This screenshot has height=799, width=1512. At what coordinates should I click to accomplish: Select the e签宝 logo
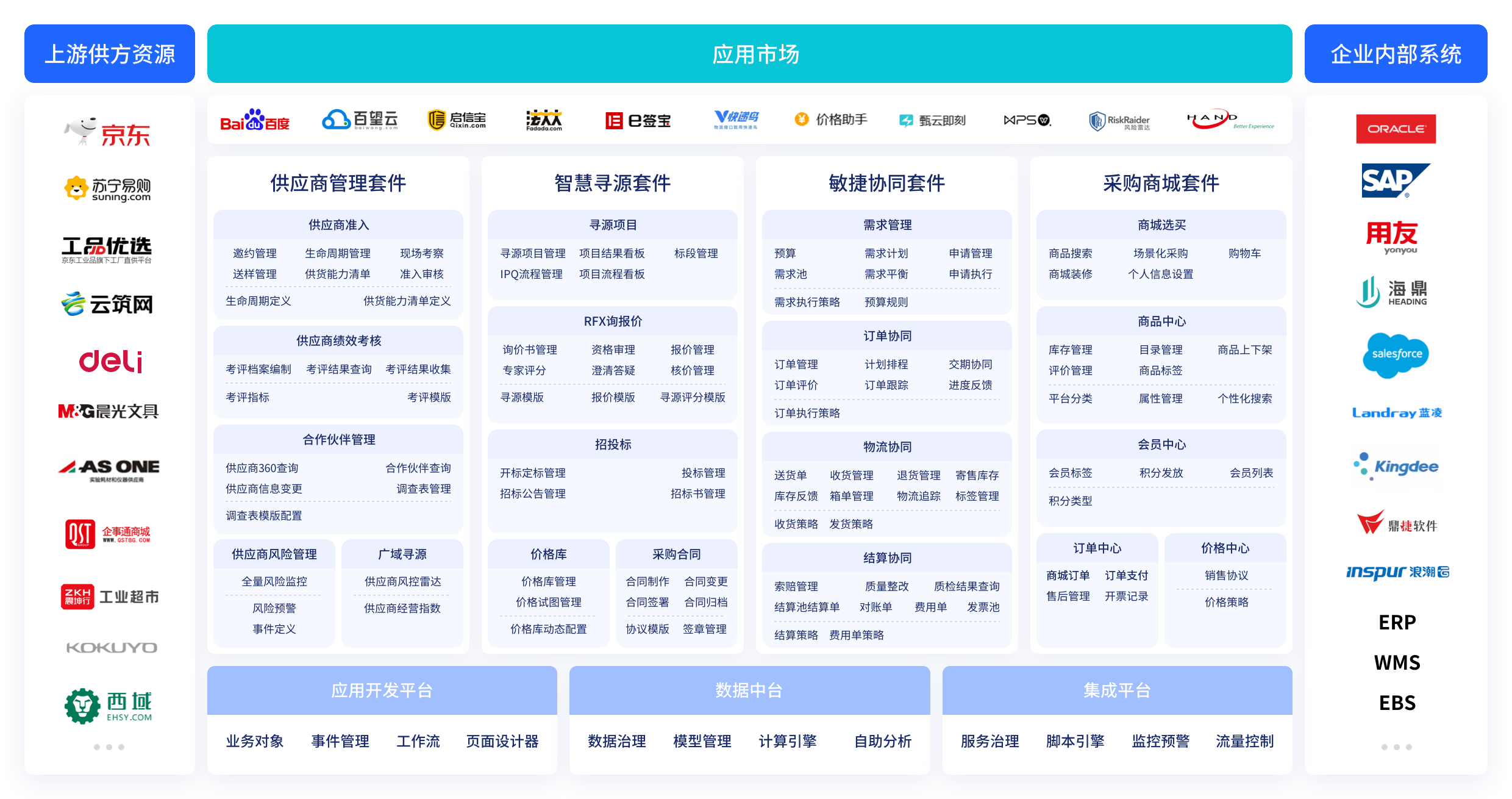click(638, 121)
